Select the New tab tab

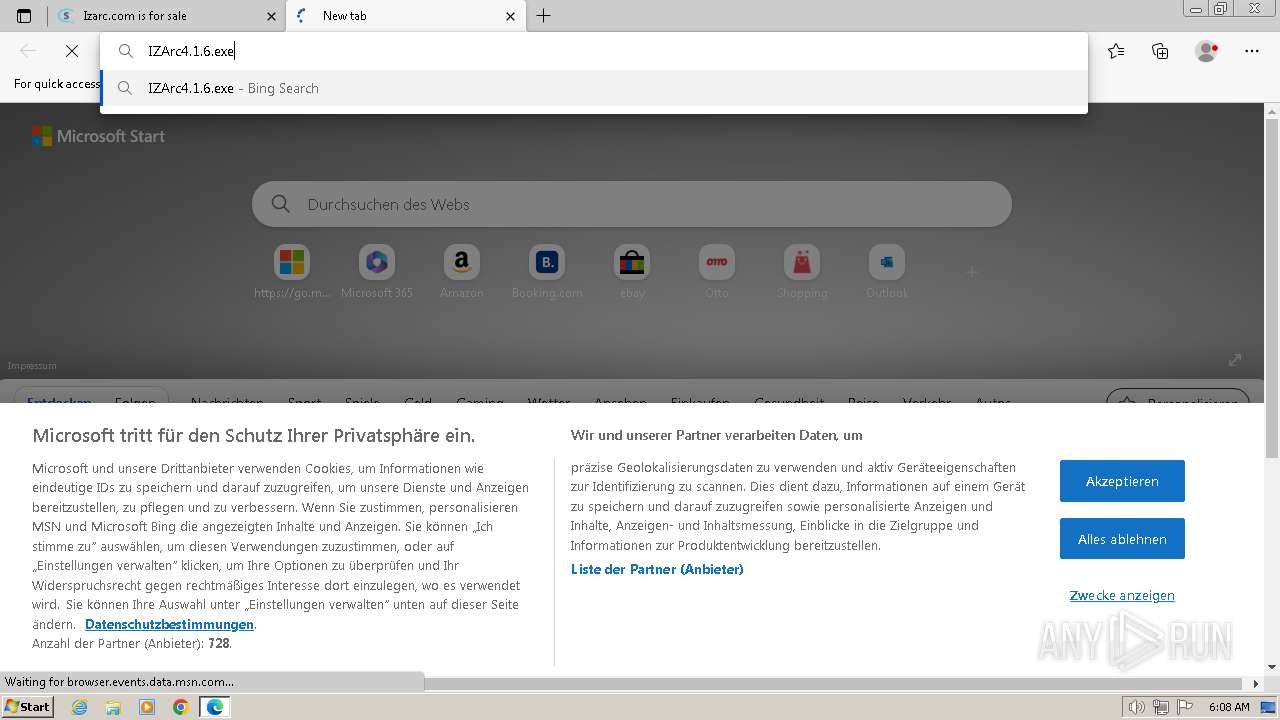coord(407,16)
